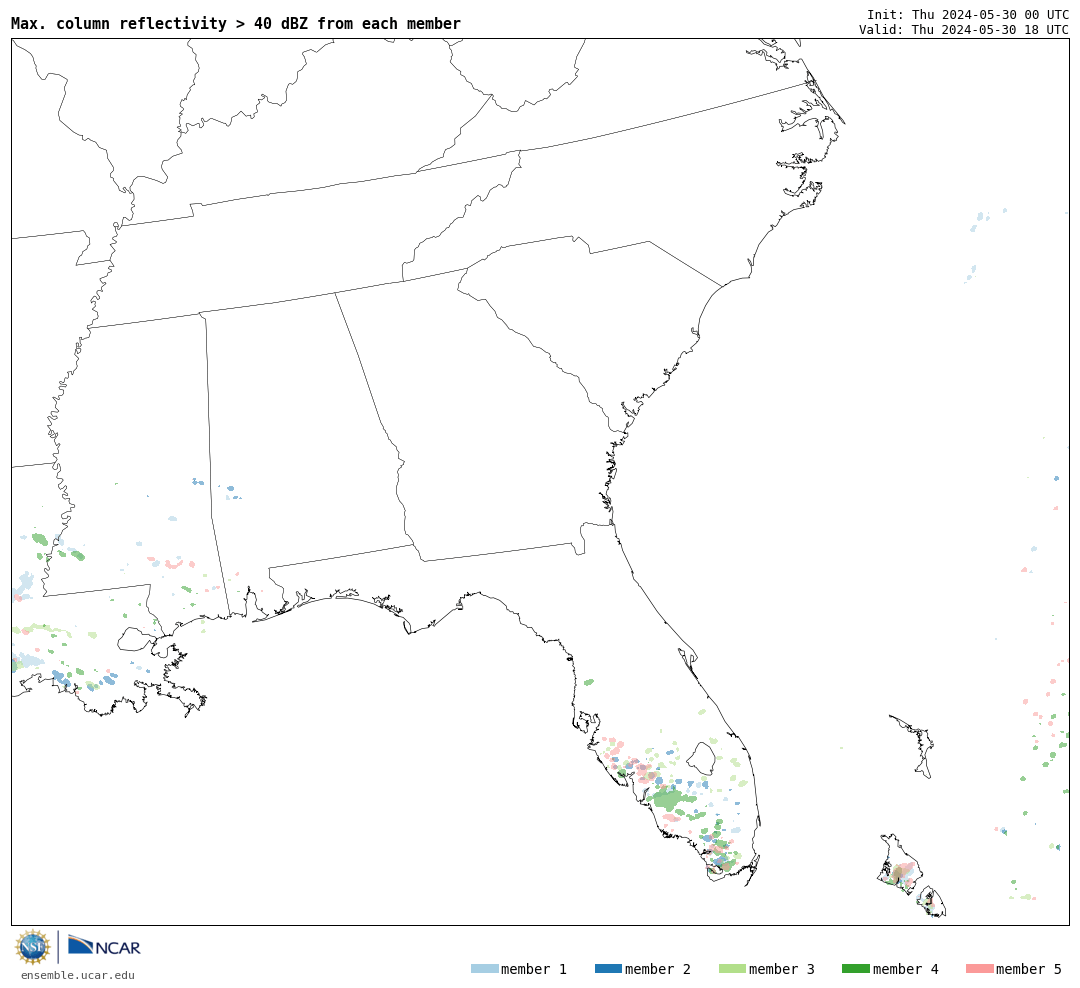Image resolution: width=1080 pixels, height=988 pixels.
Task: Click the NCAR logo
Action: 104,946
